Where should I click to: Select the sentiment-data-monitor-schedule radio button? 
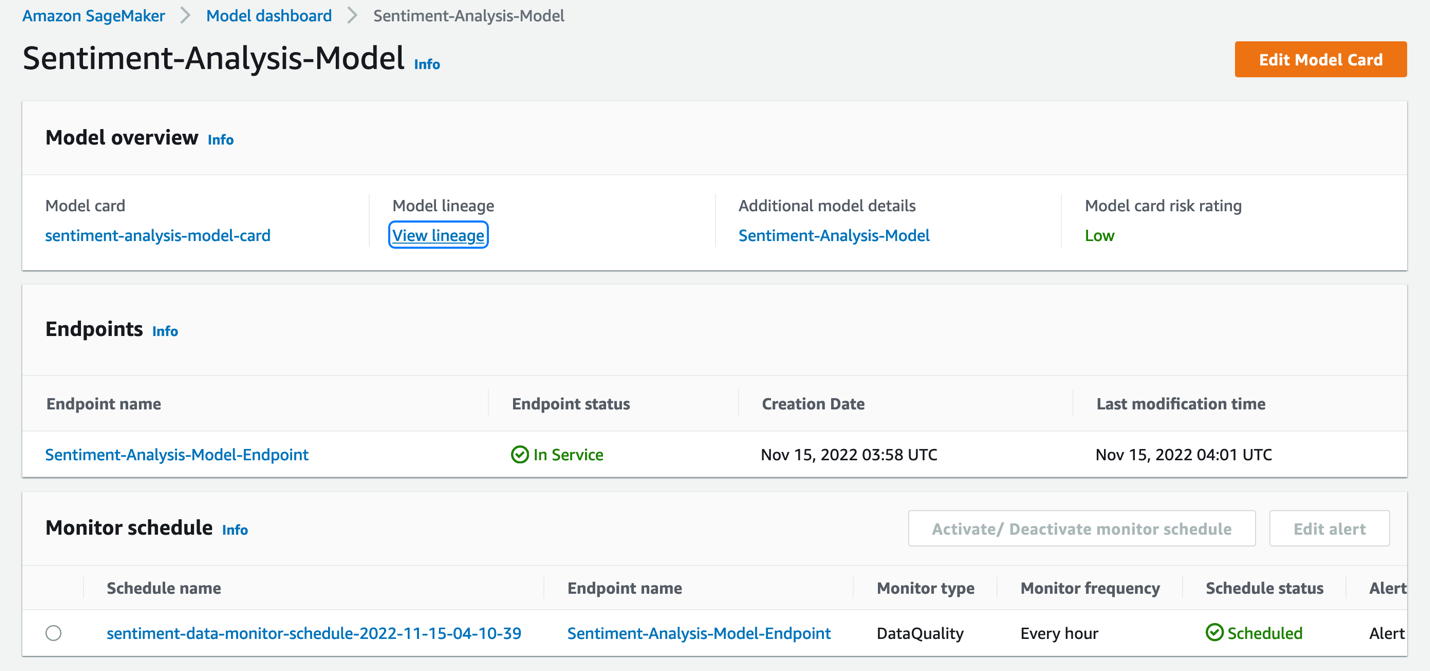click(x=54, y=633)
